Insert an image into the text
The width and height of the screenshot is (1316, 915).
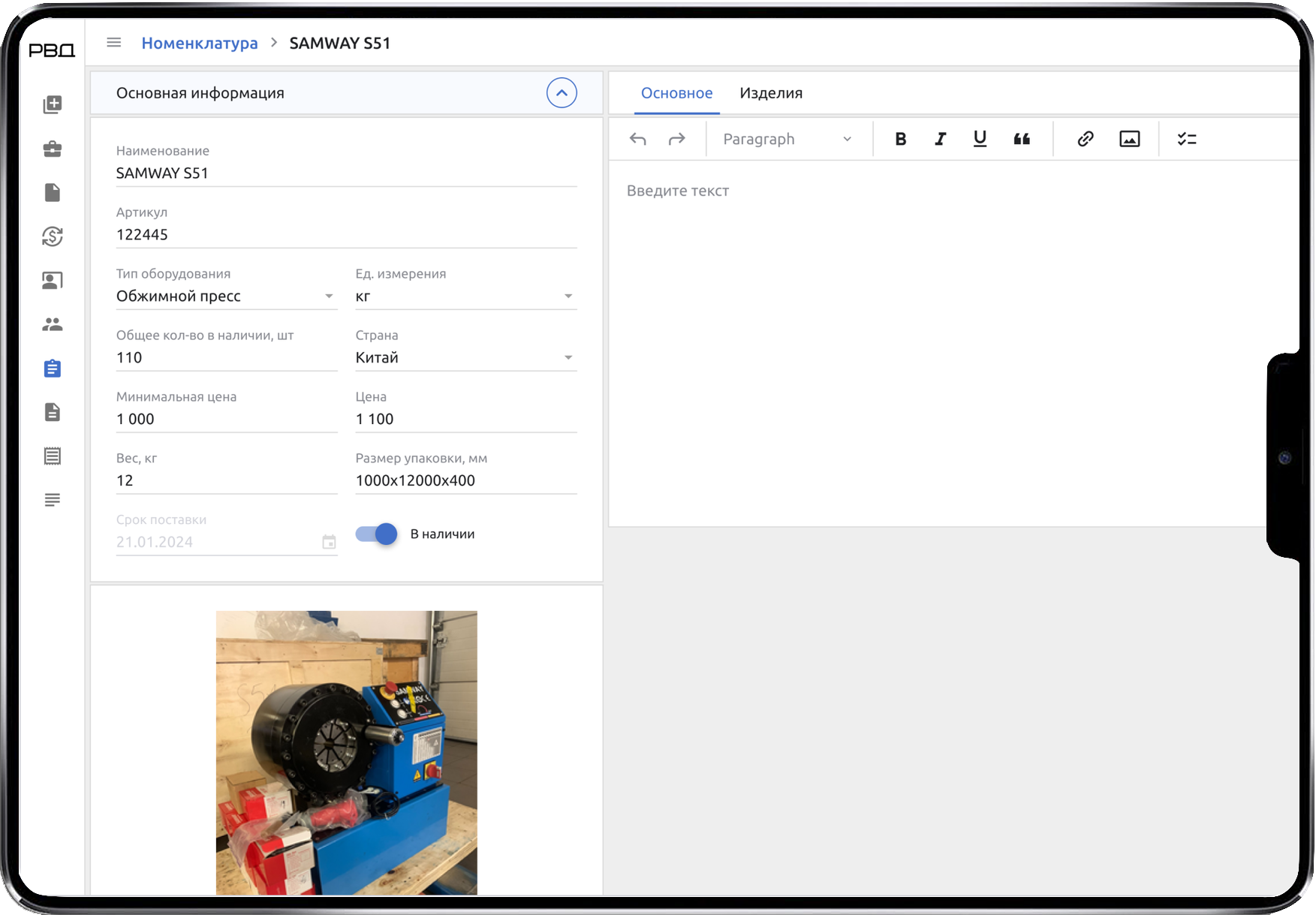[1129, 139]
